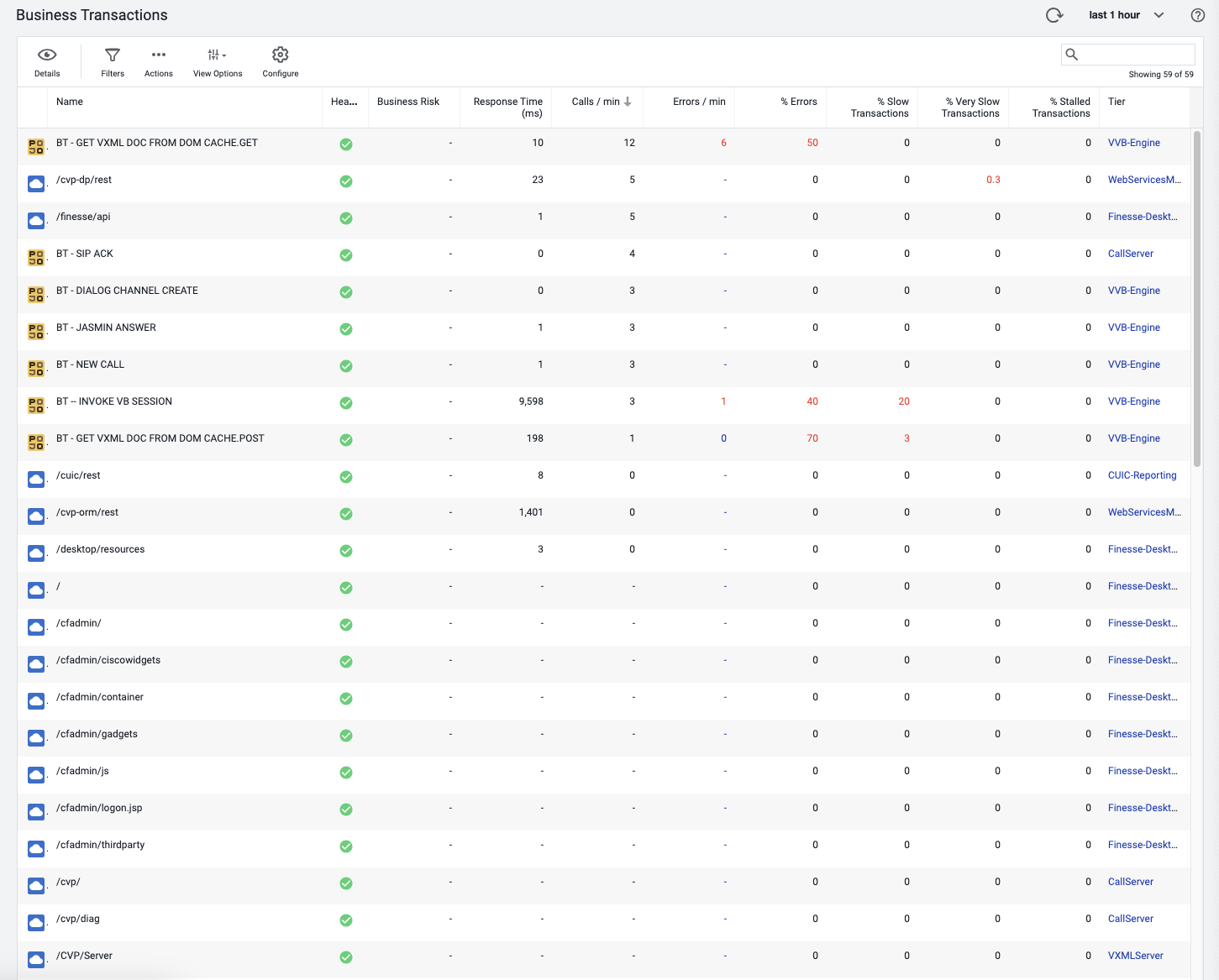Open the Configure gear settings
The height and width of the screenshot is (980, 1219).
[x=281, y=55]
